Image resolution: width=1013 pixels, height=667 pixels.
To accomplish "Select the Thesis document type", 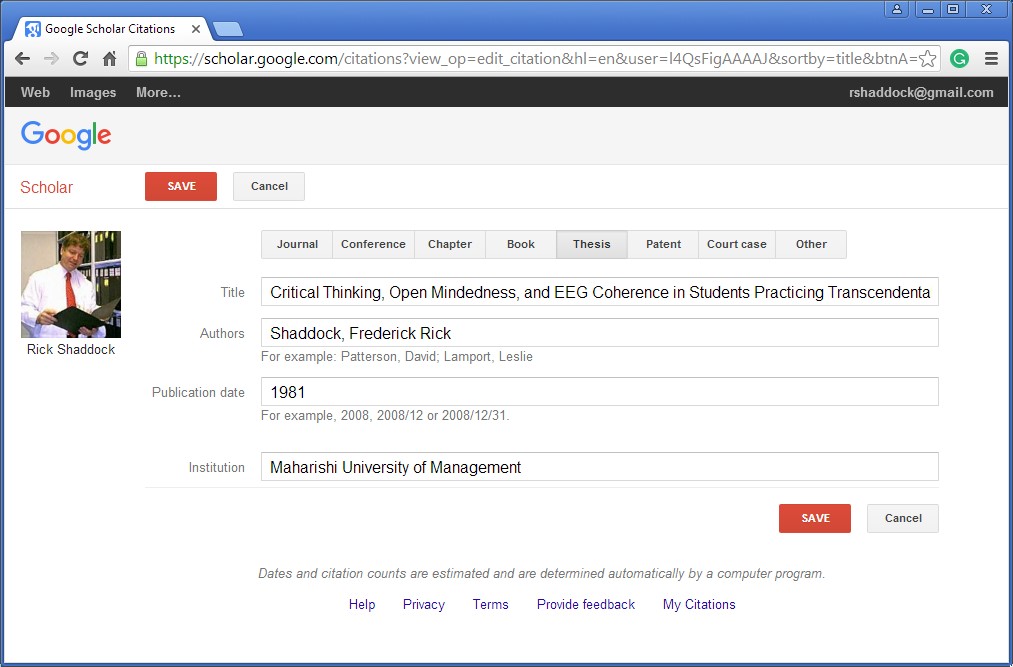I will coord(592,244).
